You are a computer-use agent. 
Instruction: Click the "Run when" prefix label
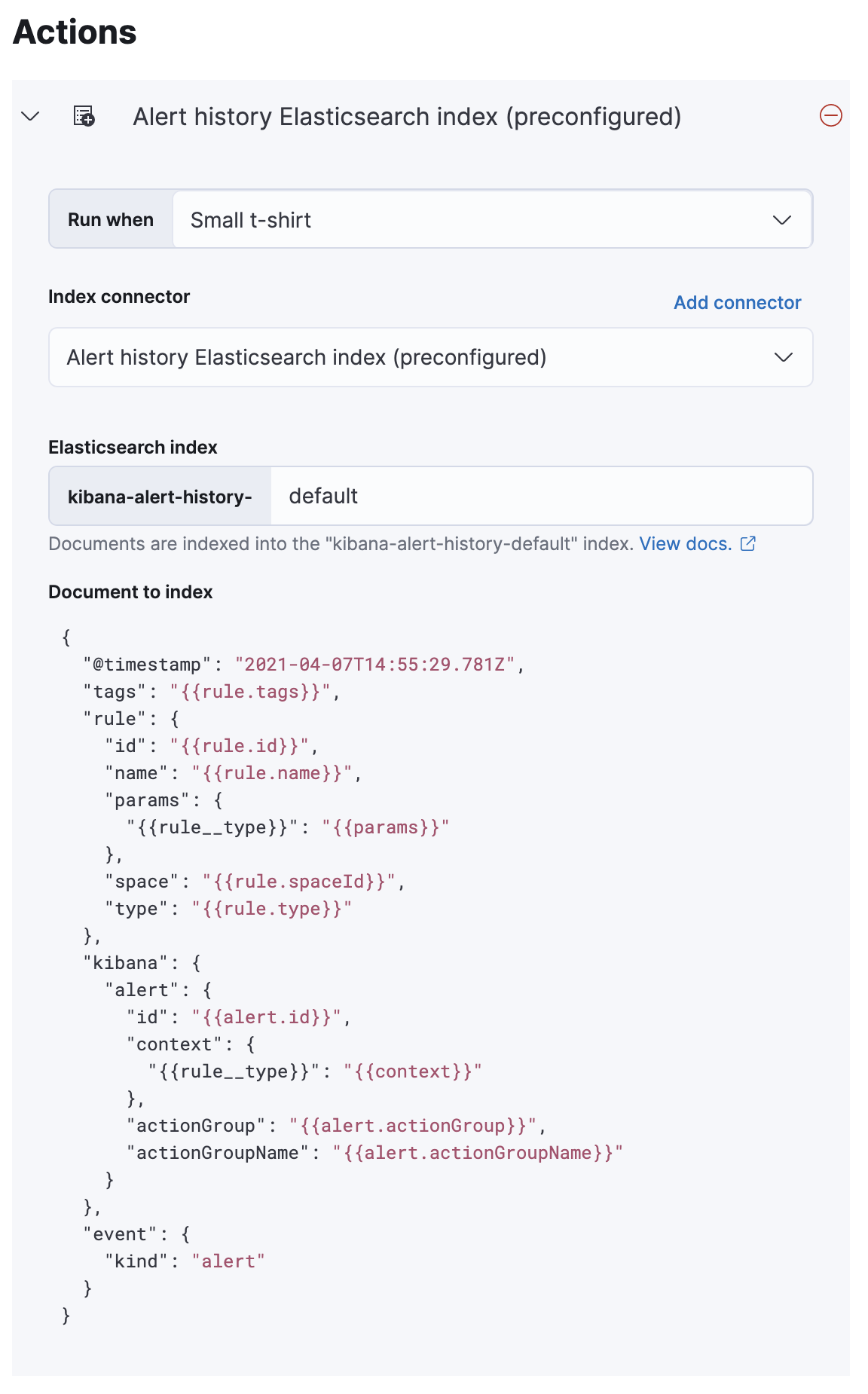[x=111, y=219]
